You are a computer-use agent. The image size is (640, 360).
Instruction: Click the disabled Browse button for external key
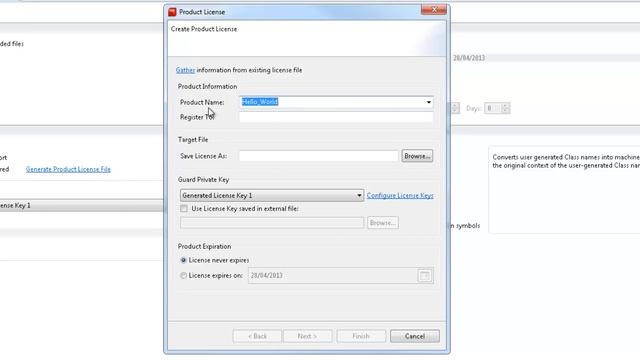382,223
